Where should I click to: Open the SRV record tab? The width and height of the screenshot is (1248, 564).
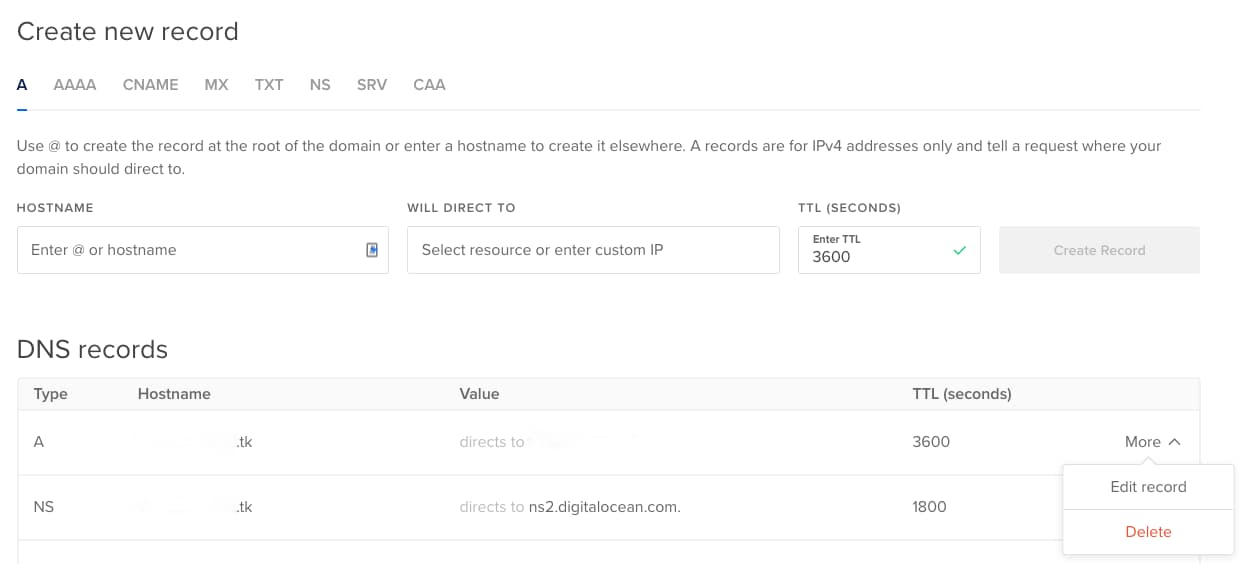[372, 85]
